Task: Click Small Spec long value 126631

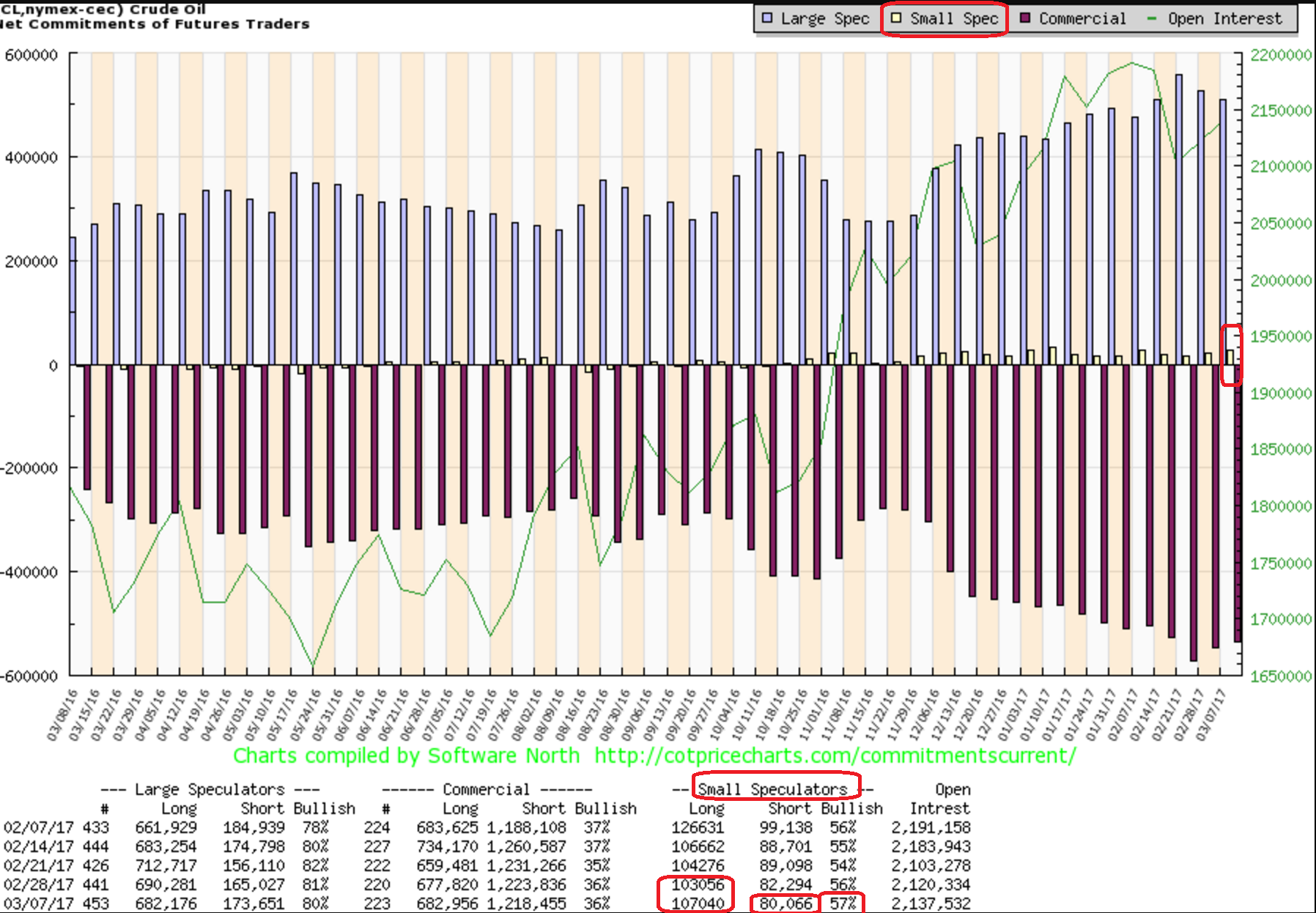Action: tap(698, 827)
